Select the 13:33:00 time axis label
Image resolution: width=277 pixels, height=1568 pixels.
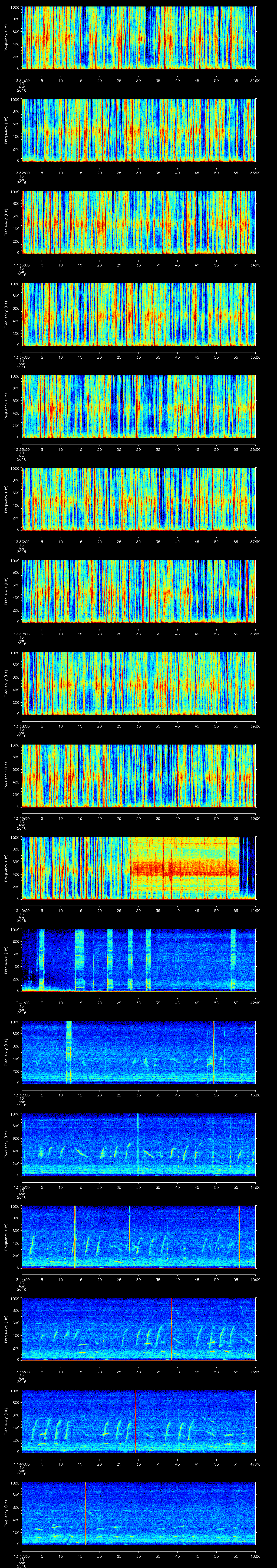22,265
